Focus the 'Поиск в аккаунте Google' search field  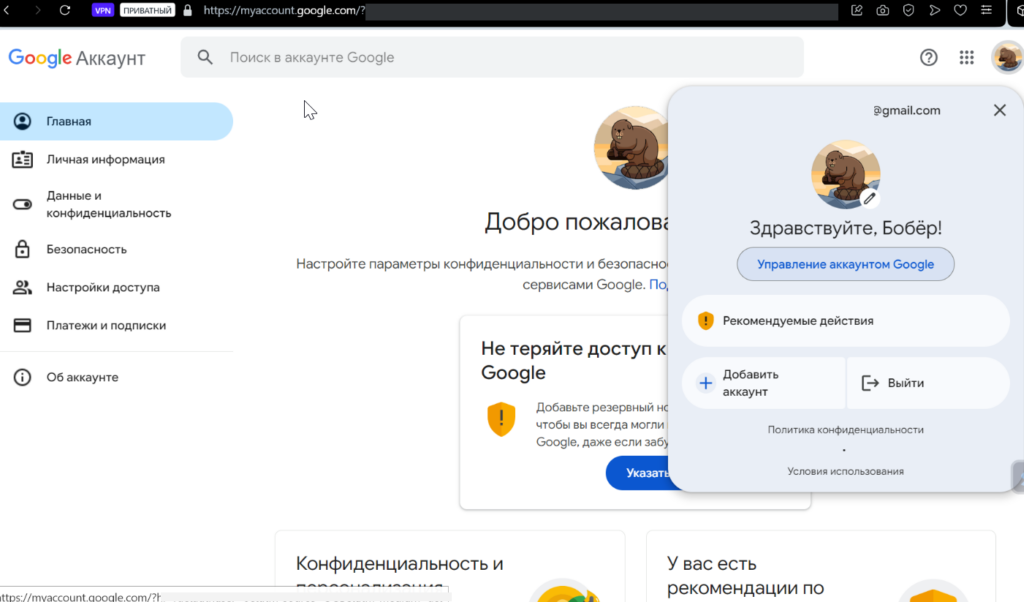492,57
